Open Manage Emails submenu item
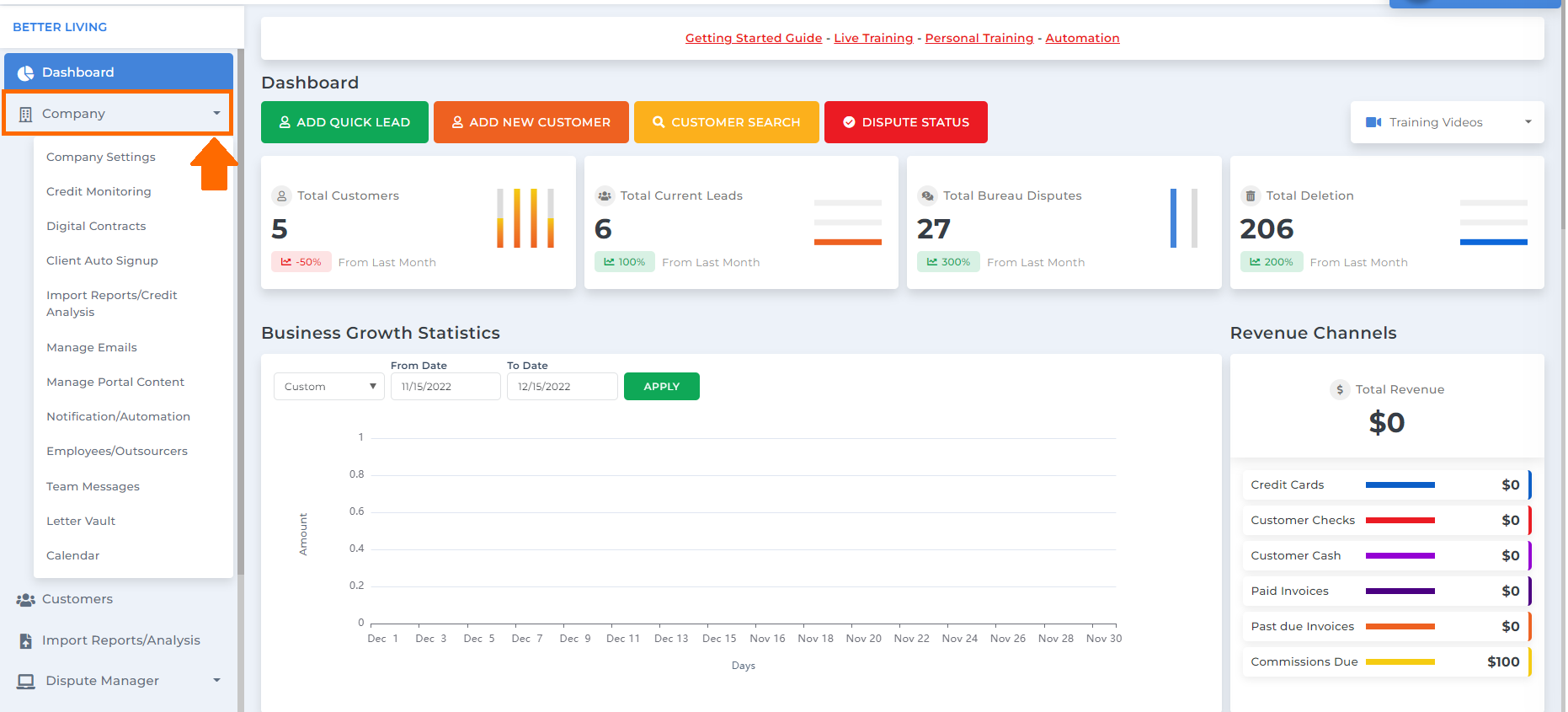 click(x=92, y=347)
